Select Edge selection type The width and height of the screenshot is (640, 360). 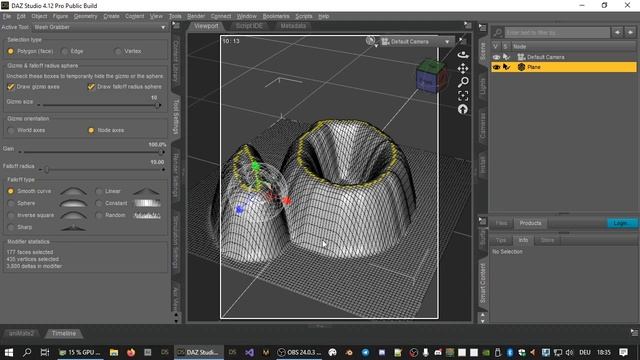tap(64, 51)
